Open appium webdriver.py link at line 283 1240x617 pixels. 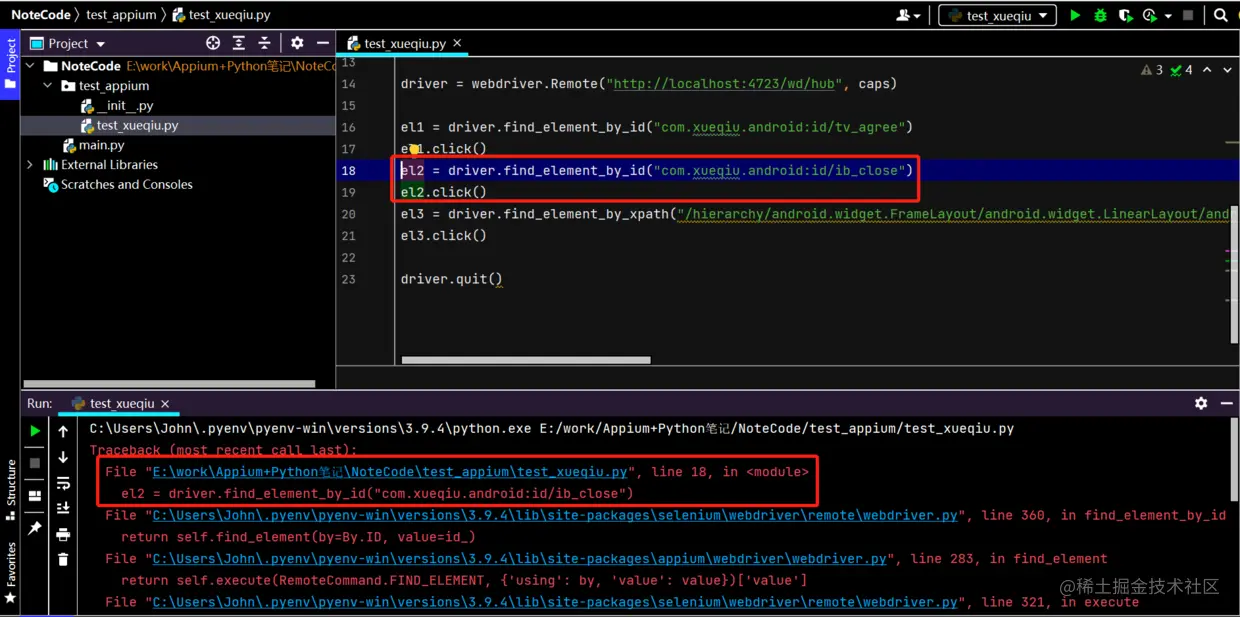(x=519, y=558)
